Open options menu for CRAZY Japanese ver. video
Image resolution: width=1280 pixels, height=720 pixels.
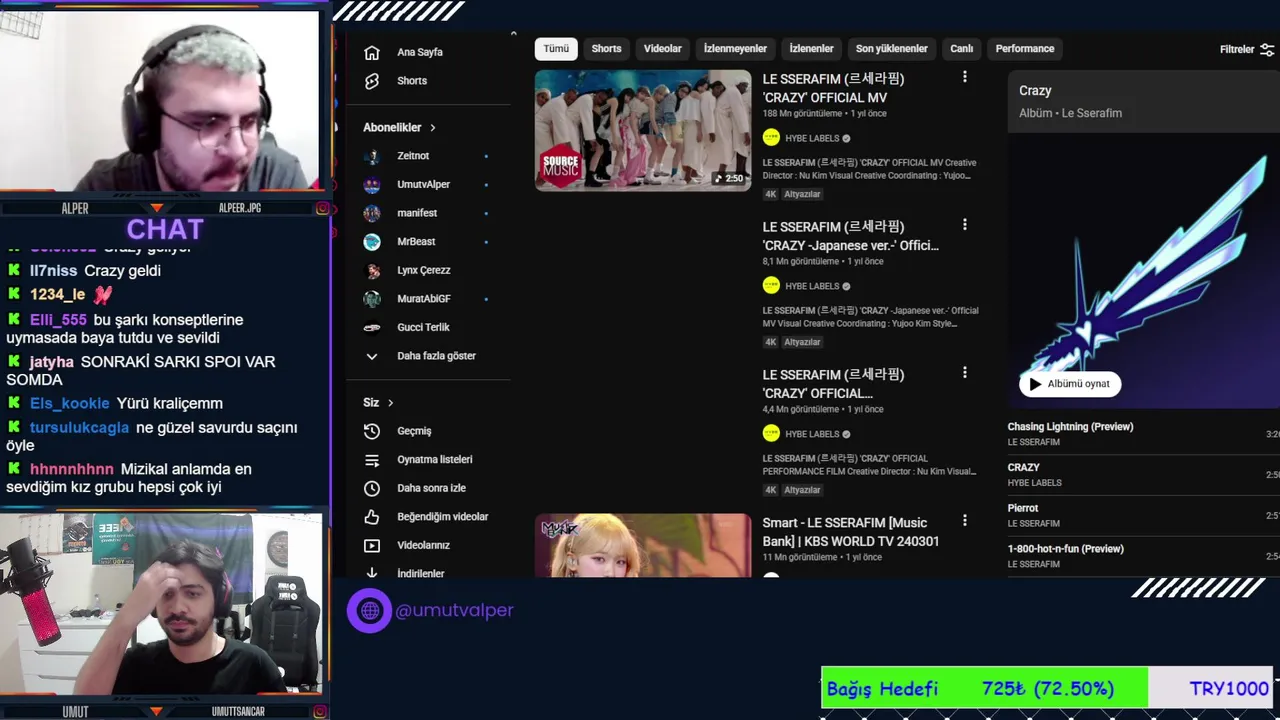(x=965, y=225)
